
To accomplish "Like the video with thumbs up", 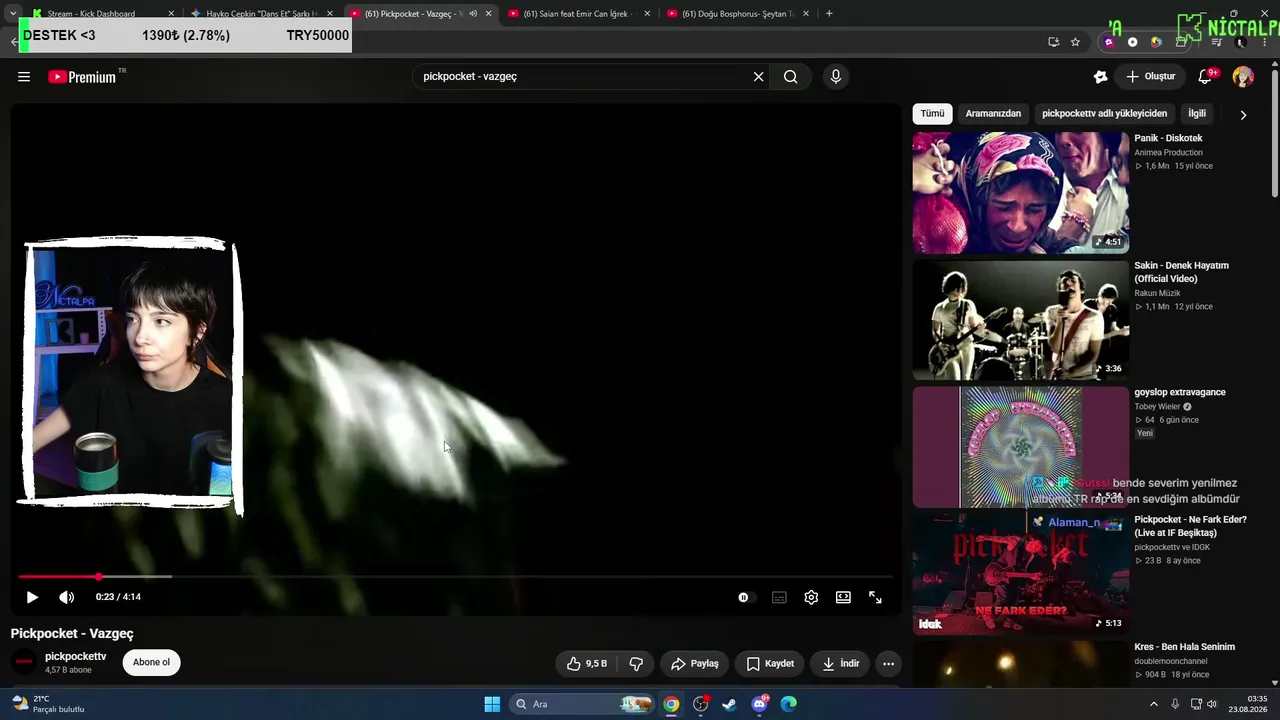I will 587,663.
